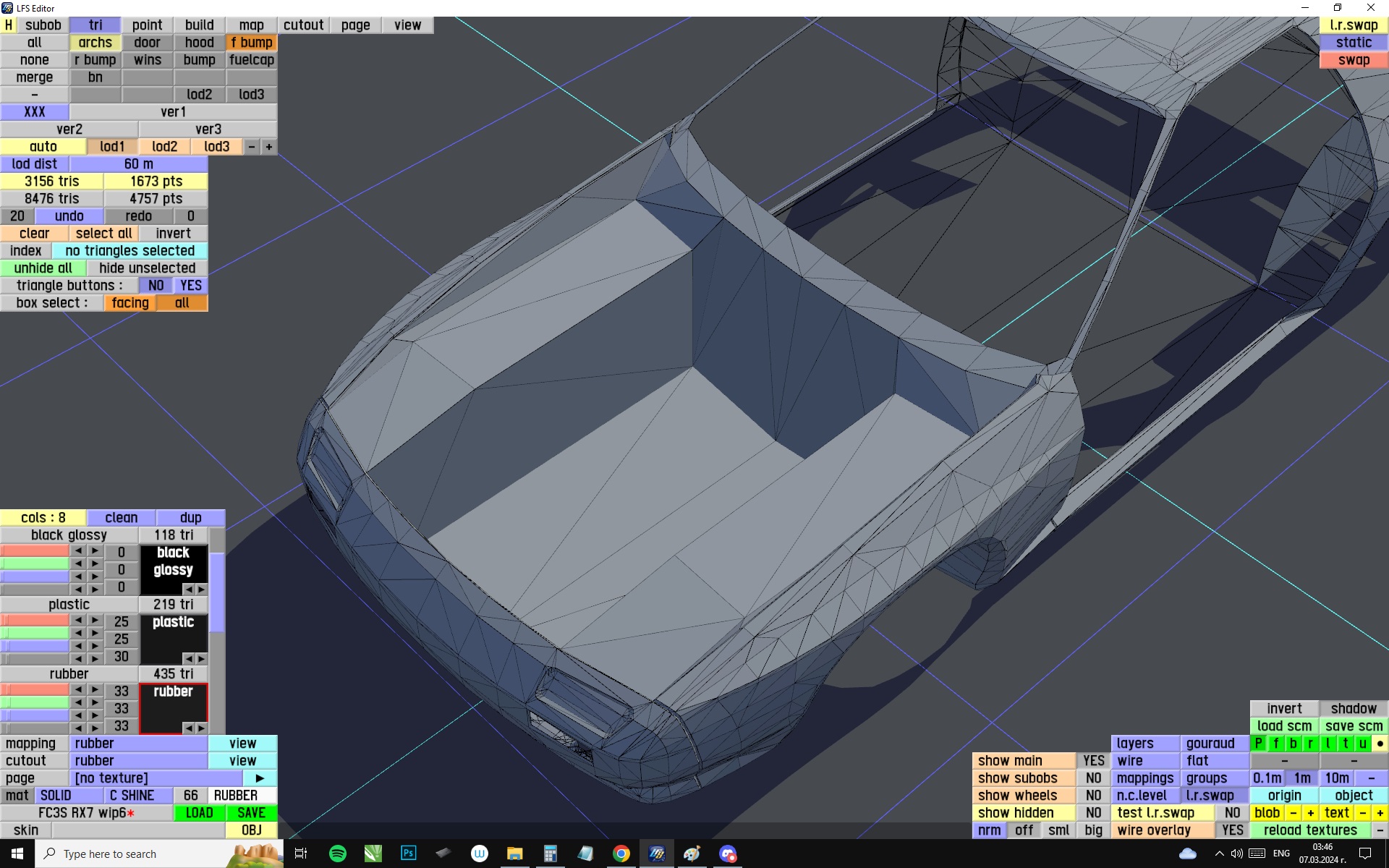The image size is (1389, 868).
Task: Toggle wire overlay YES setting
Action: (1232, 830)
